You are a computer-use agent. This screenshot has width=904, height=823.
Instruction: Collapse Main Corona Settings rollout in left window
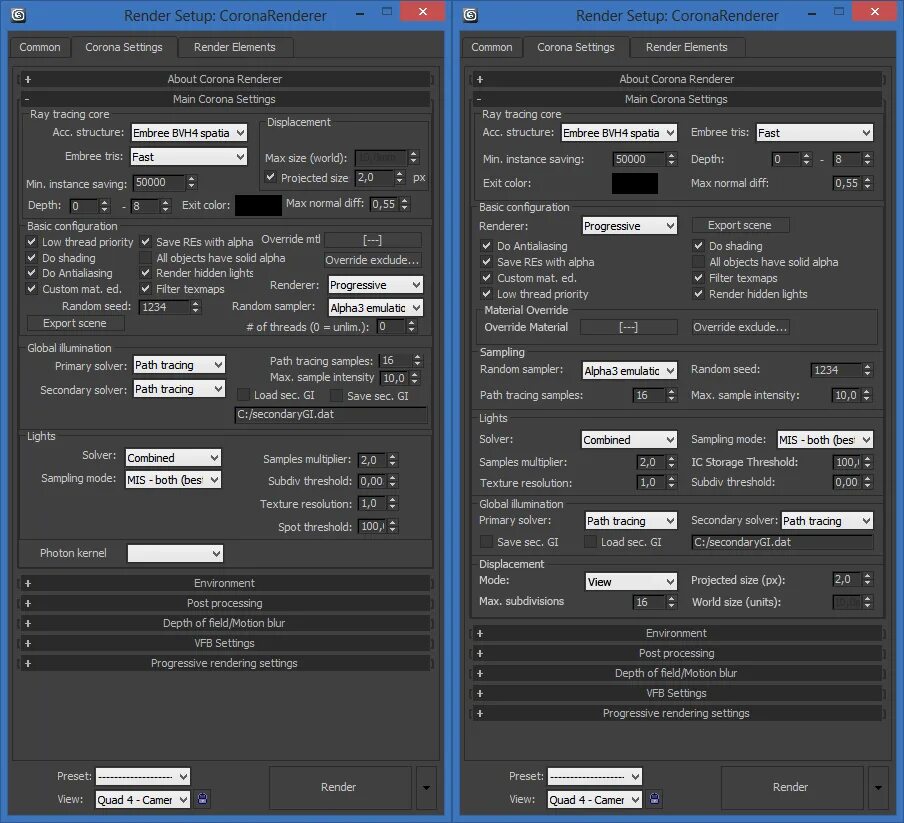[x=225, y=99]
